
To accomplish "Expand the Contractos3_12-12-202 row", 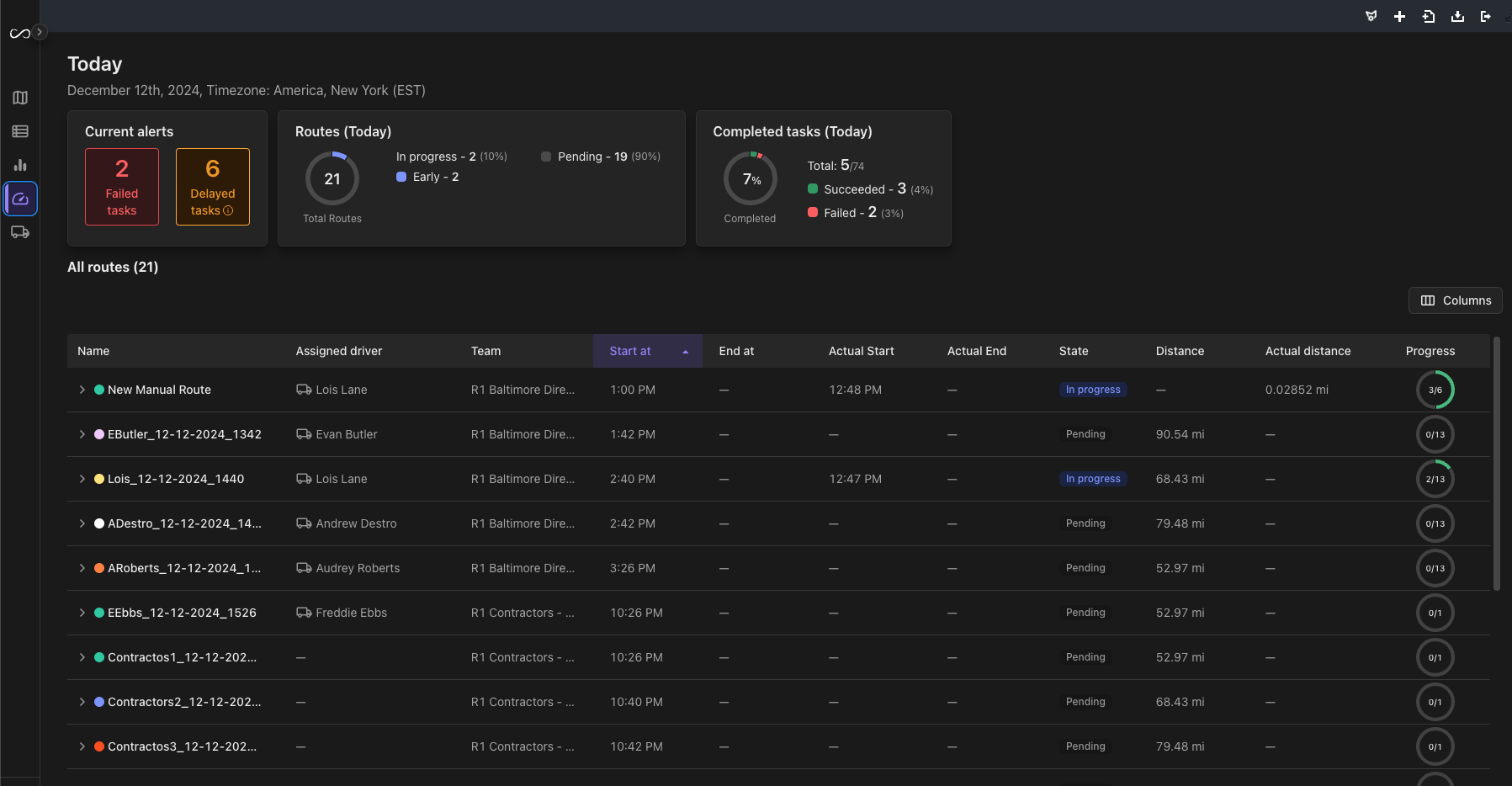I will coord(82,746).
